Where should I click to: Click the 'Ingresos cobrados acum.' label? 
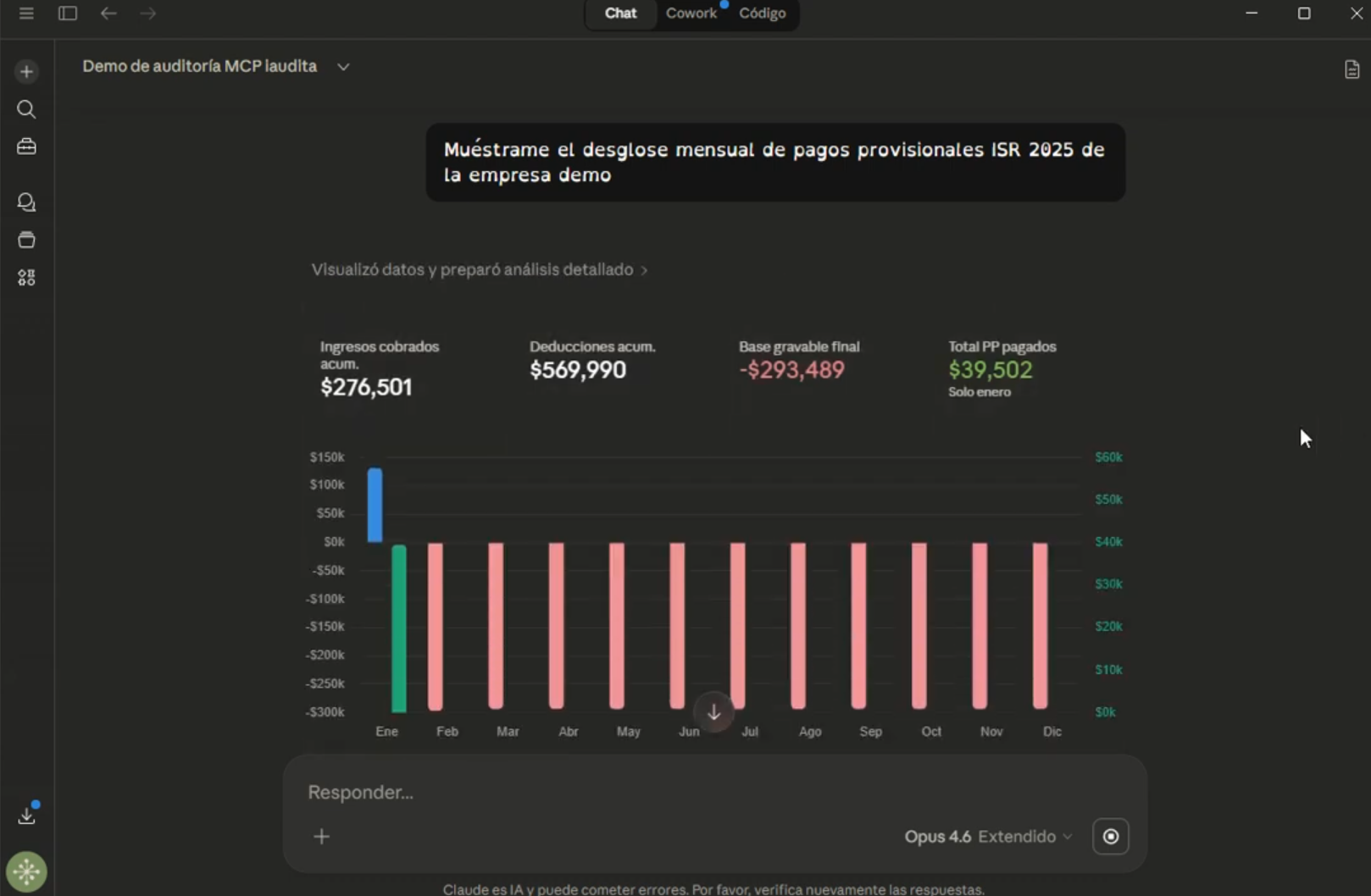[380, 355]
